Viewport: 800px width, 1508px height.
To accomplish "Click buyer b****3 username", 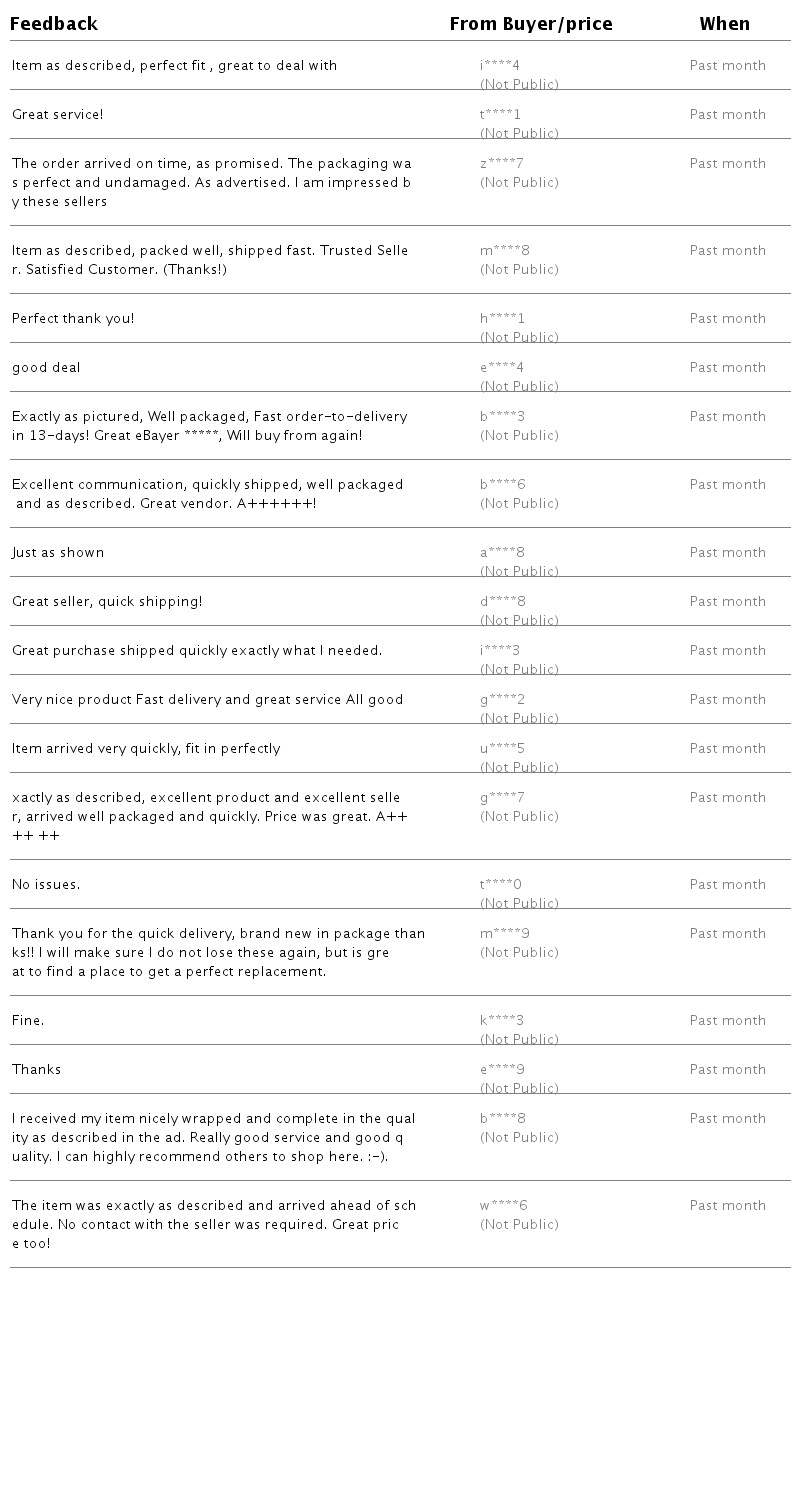I will (x=502, y=417).
